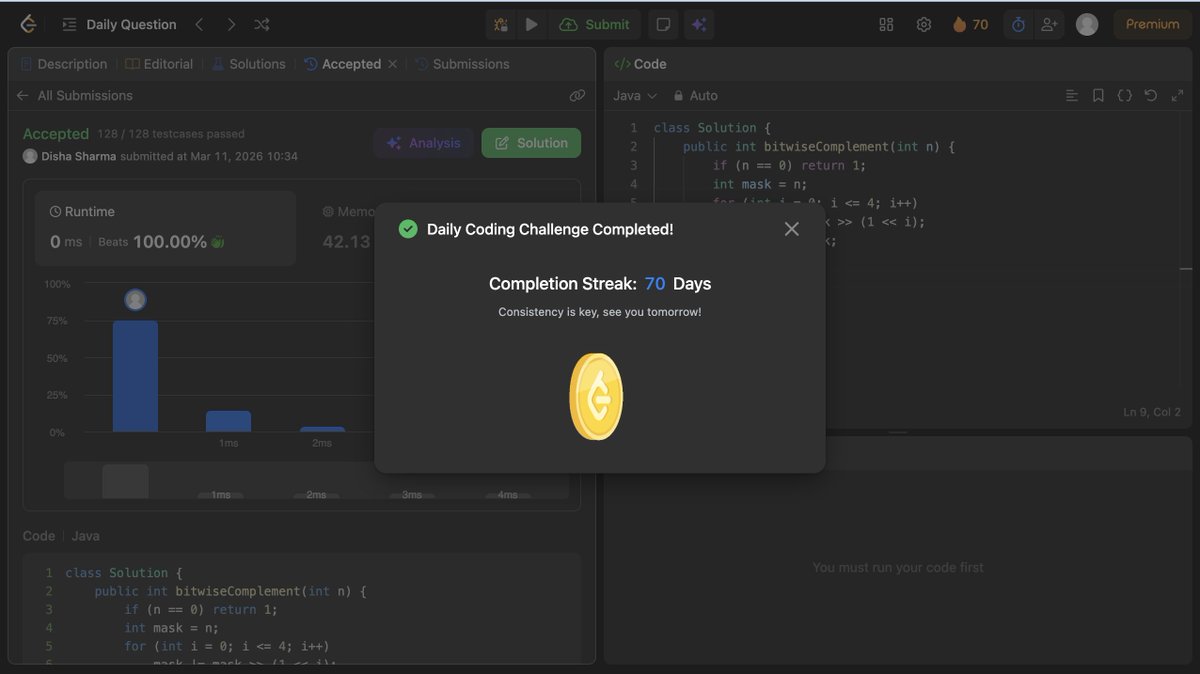
Task: Switch to the Solutions tab
Action: point(248,64)
